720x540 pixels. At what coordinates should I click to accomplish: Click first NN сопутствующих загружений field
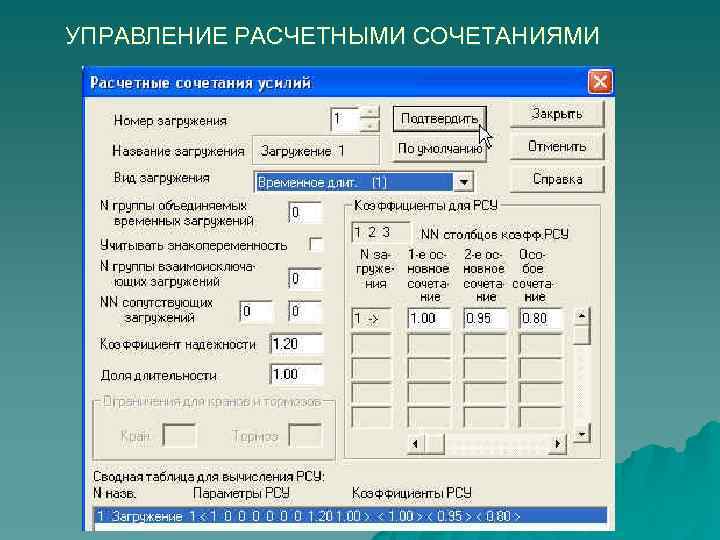256,311
